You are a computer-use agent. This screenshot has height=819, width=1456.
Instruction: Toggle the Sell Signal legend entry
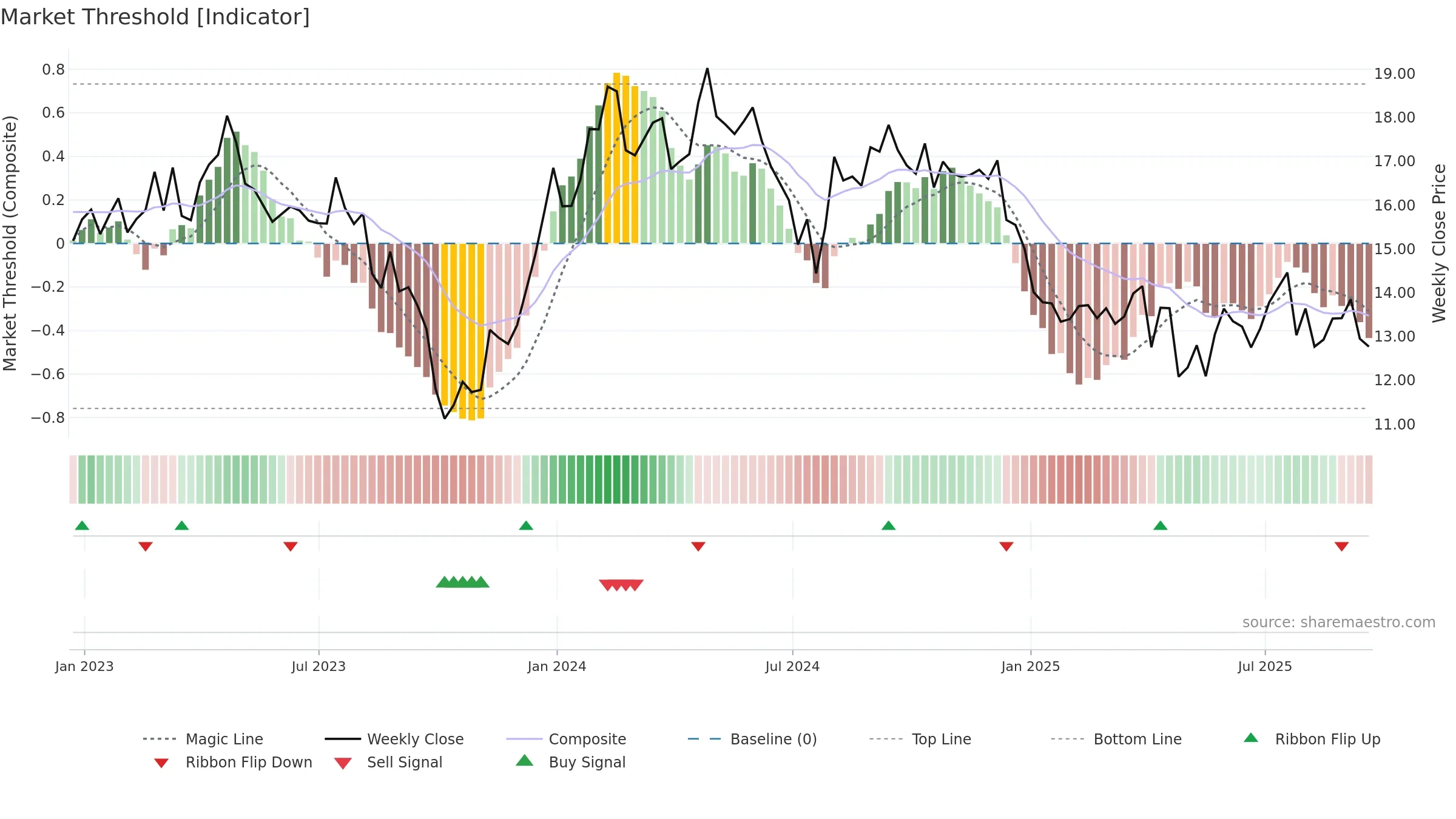coord(388,762)
